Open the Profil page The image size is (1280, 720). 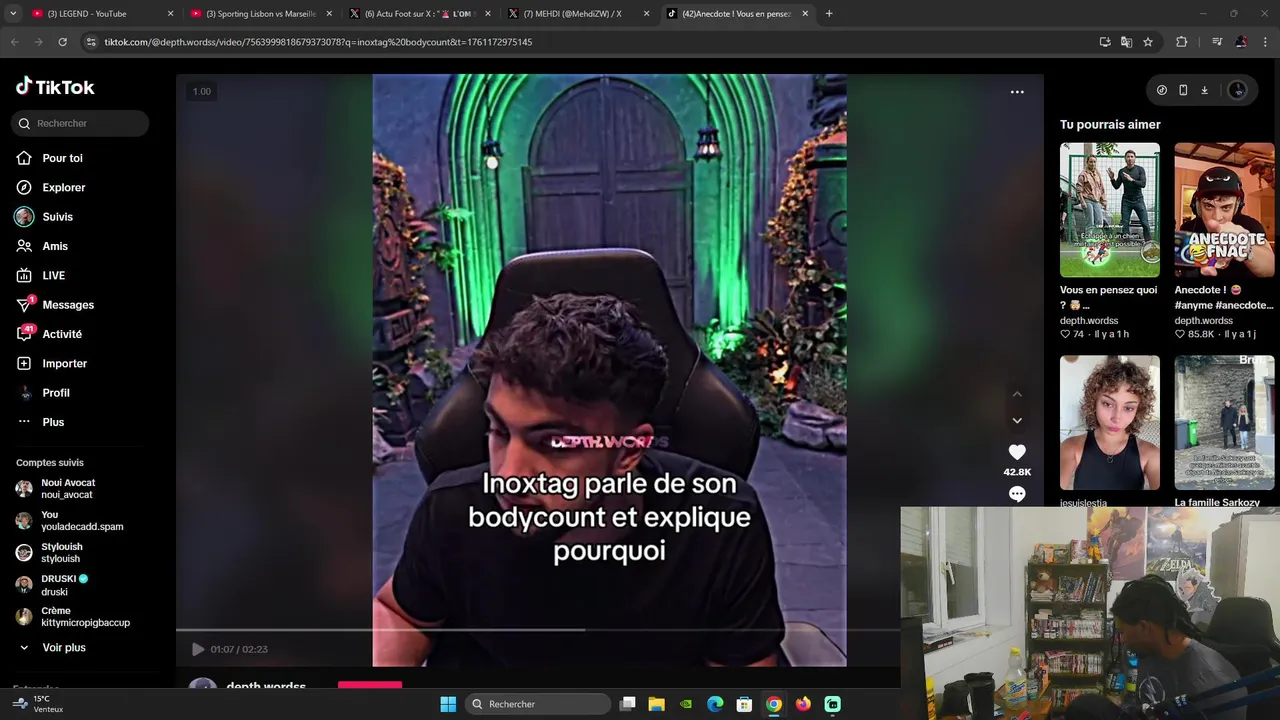pos(56,393)
